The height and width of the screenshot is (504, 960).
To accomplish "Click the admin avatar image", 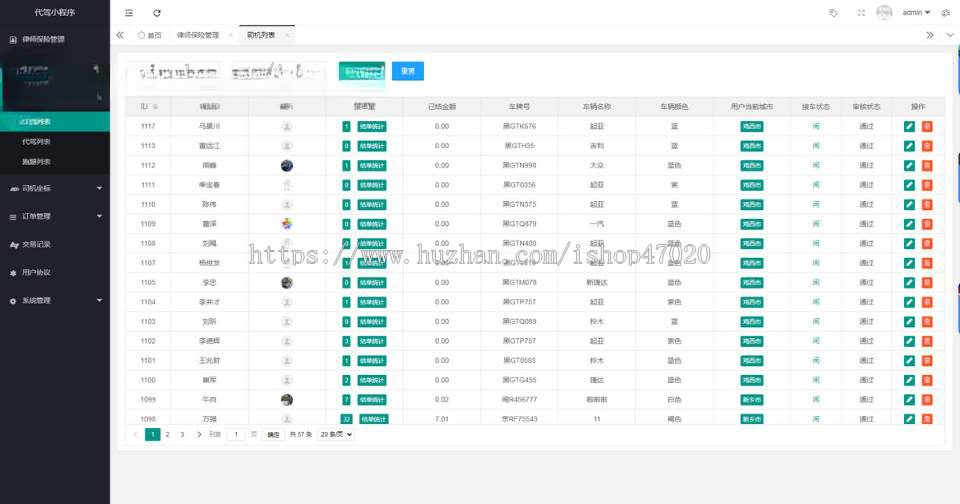I will [x=884, y=12].
